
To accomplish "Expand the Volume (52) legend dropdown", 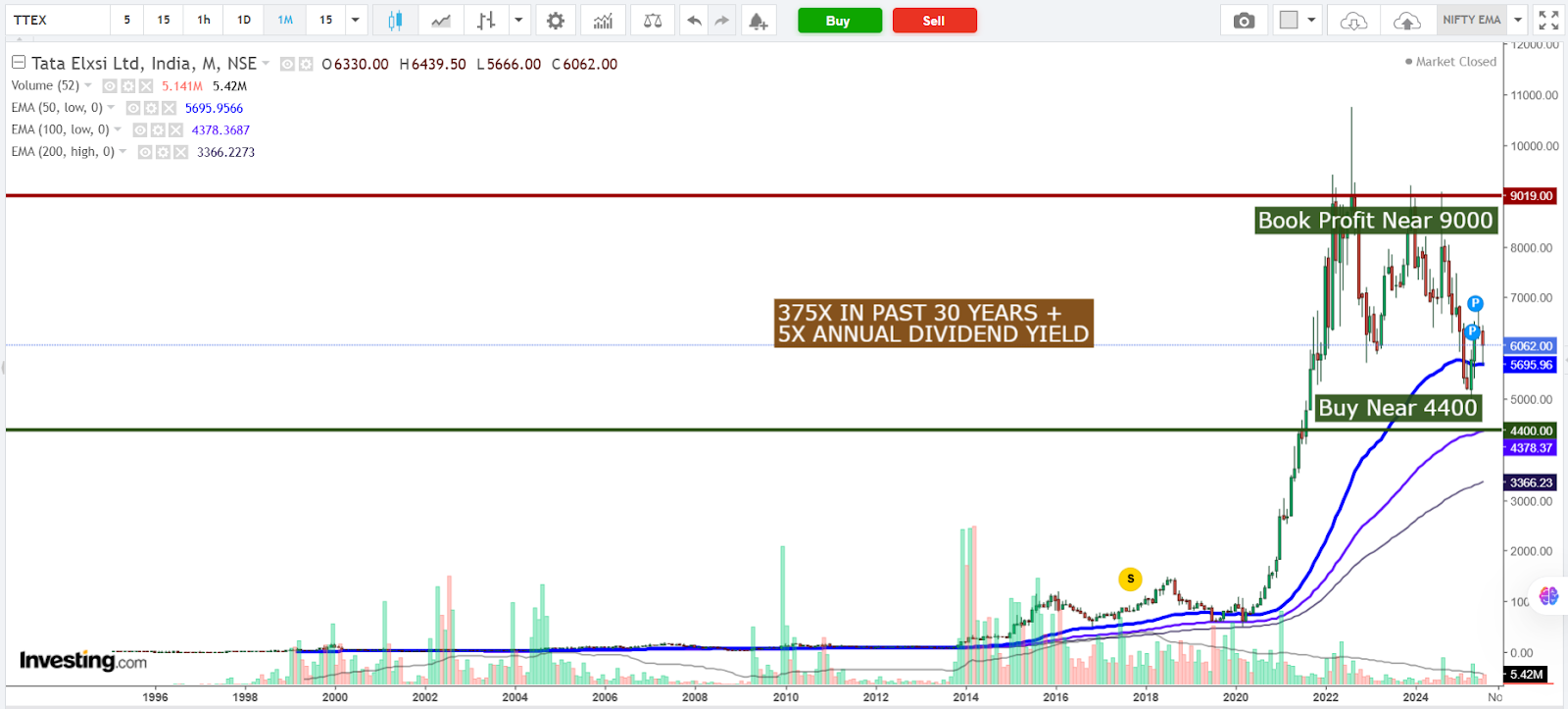I will (88, 85).
